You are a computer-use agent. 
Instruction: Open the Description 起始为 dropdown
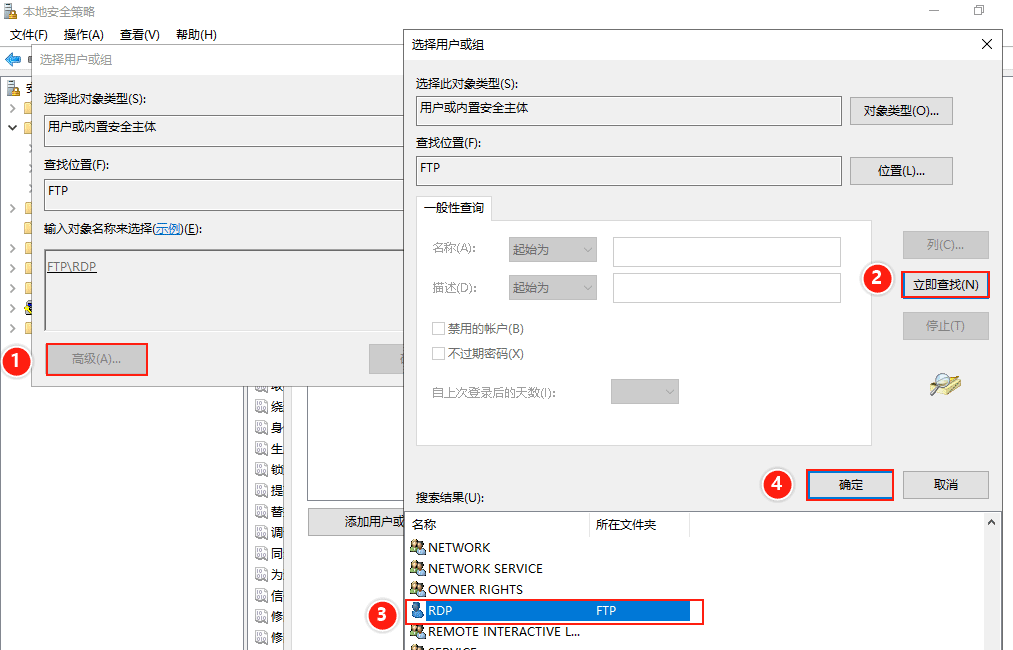(x=552, y=288)
